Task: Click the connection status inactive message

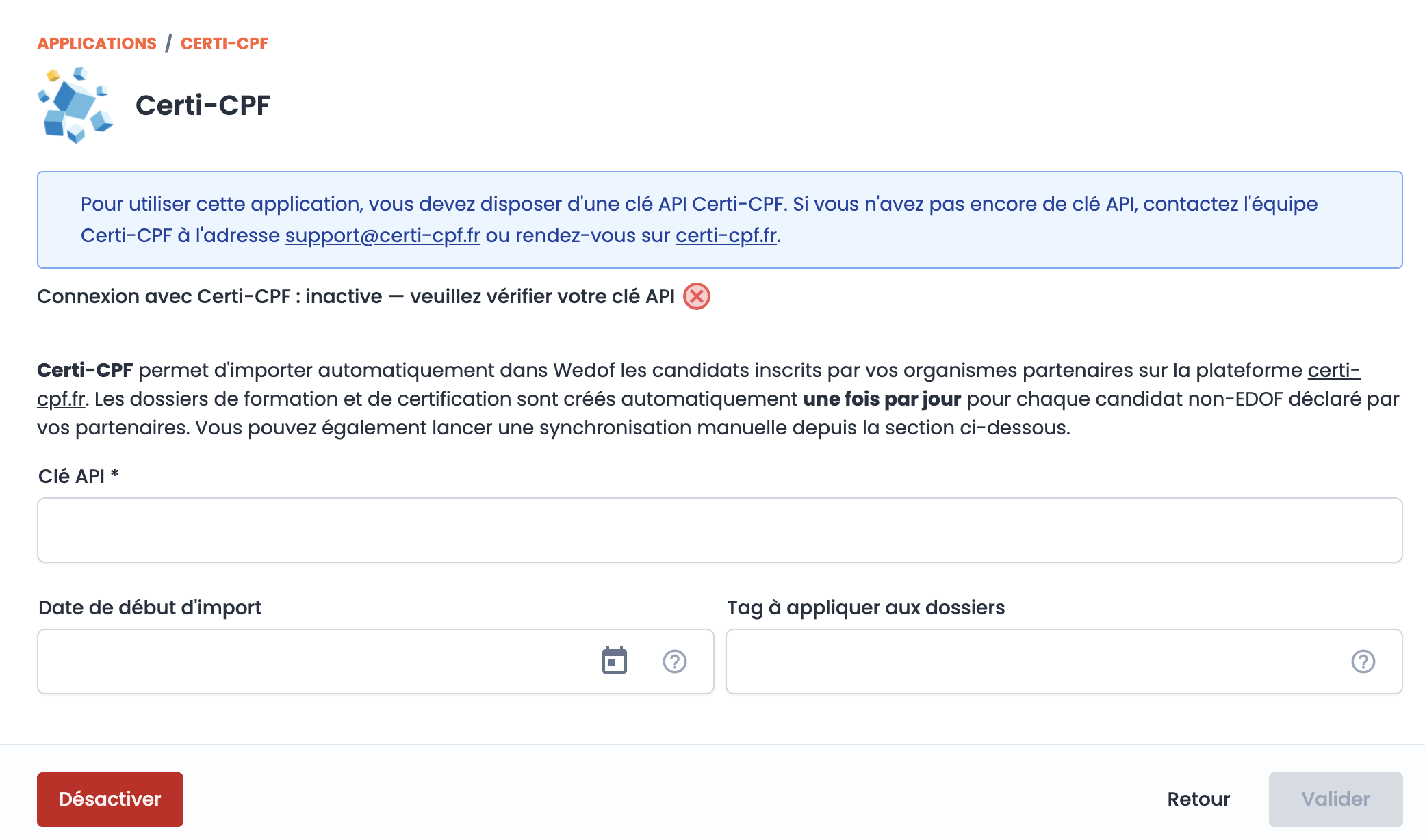Action: 356,296
